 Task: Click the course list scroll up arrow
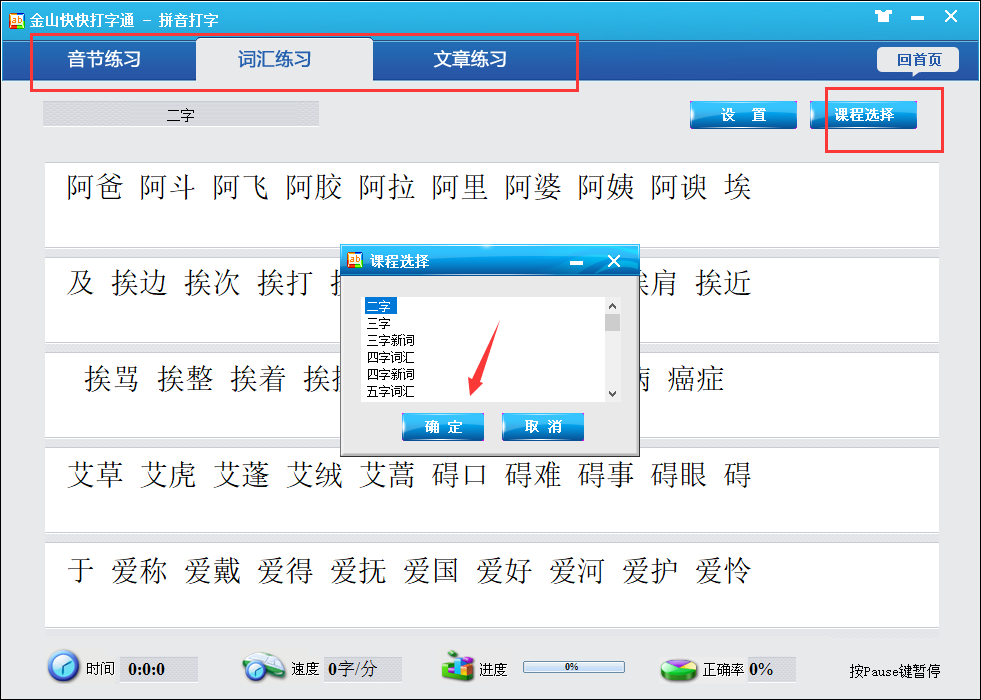(612, 306)
